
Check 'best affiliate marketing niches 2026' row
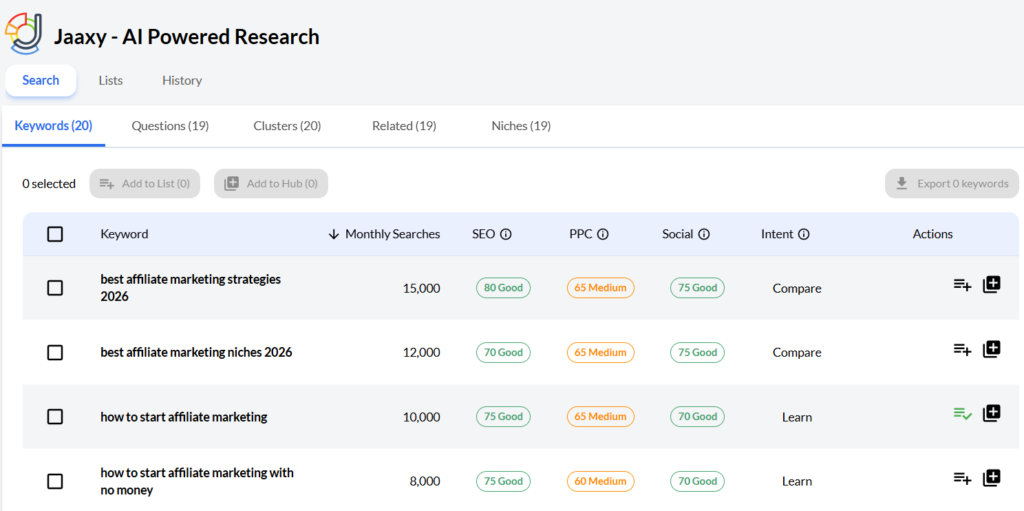(55, 352)
